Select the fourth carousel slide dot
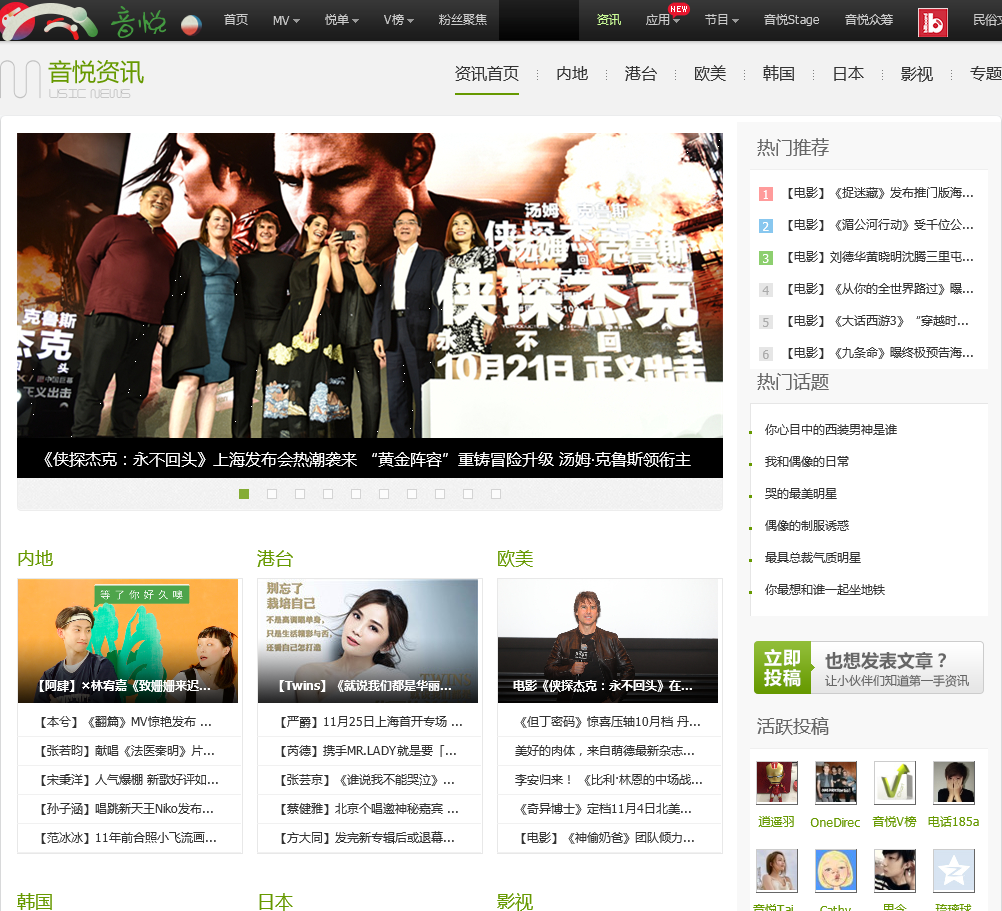Viewport: 1002px width, 911px height. 328,494
